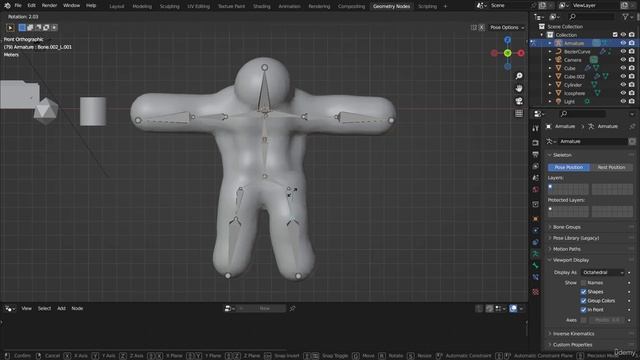Open the Pose Options dropdown
Viewport: 640px width, 360px height.
pyautogui.click(x=507, y=27)
